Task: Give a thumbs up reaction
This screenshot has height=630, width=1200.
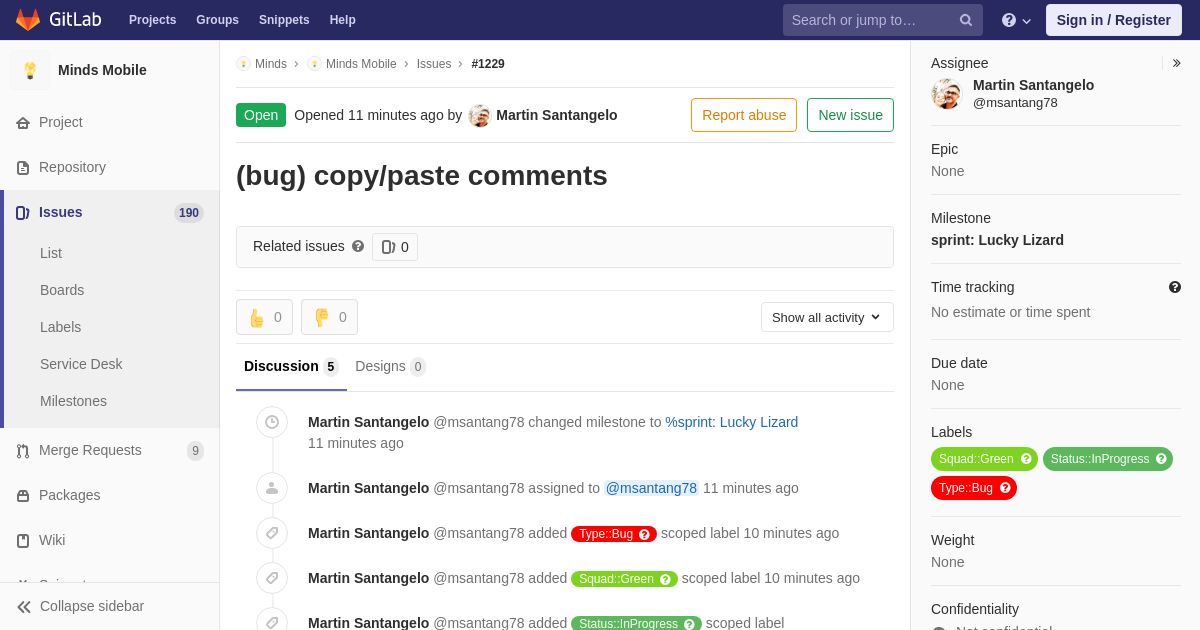Action: pos(264,317)
